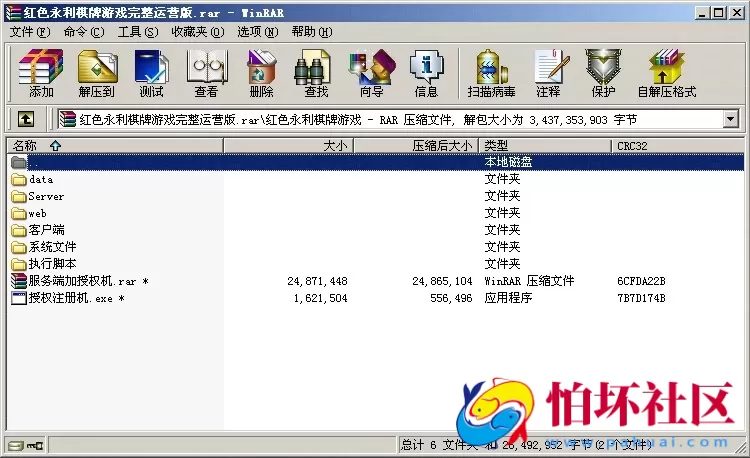Open the 选项(N) menu

[257, 32]
